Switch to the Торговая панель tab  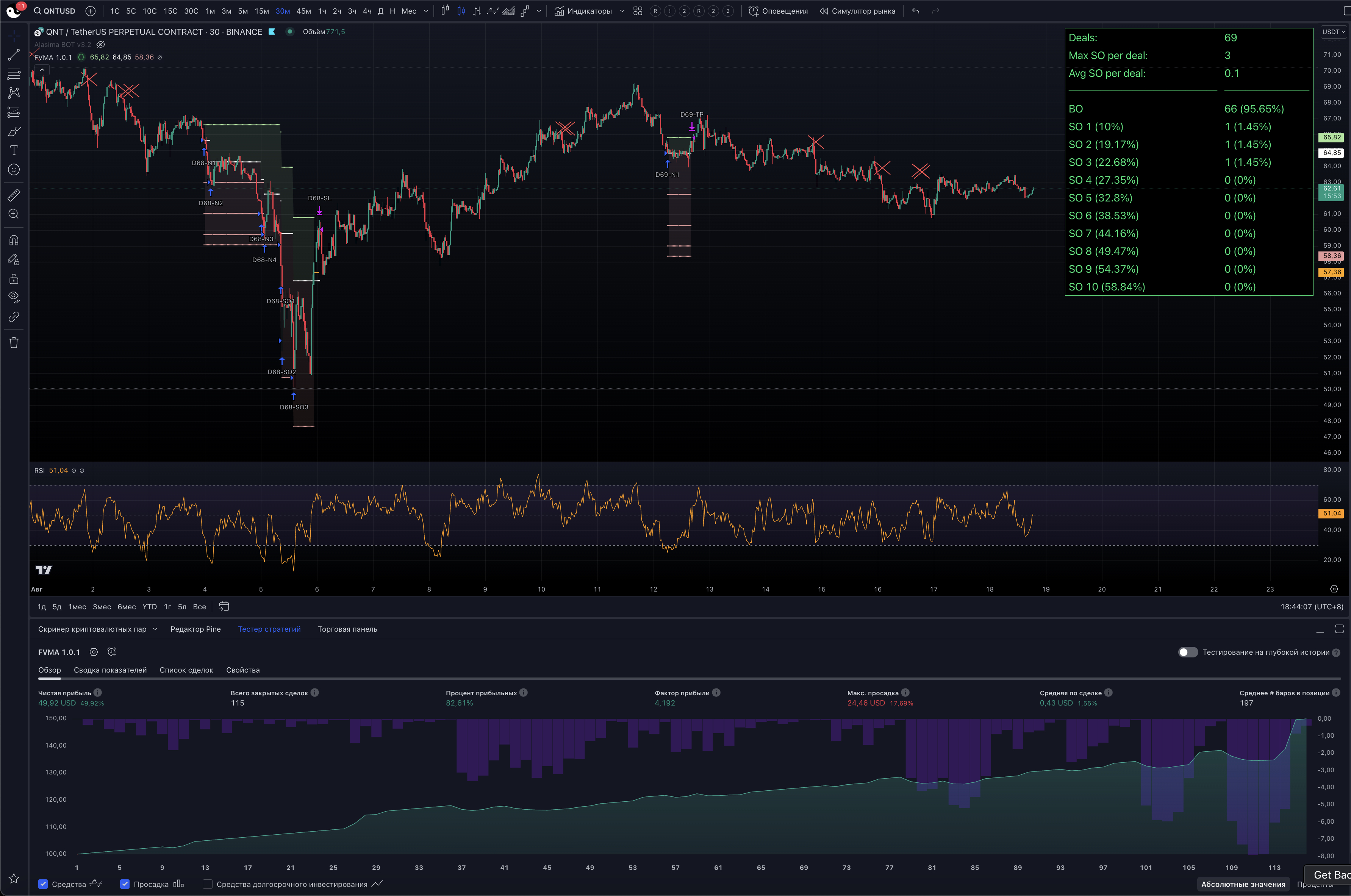[347, 629]
